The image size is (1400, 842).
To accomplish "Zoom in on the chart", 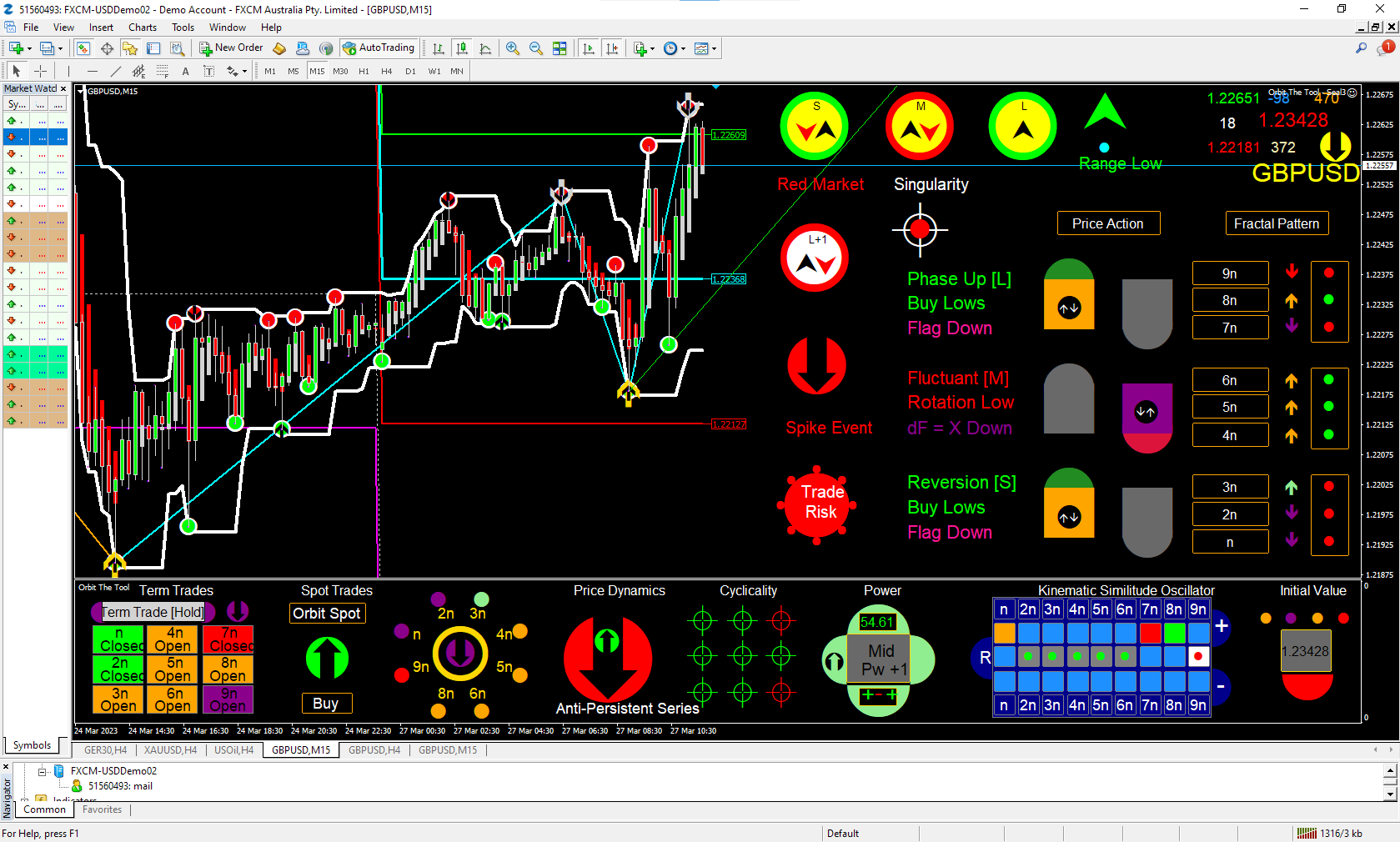I will pos(513,48).
